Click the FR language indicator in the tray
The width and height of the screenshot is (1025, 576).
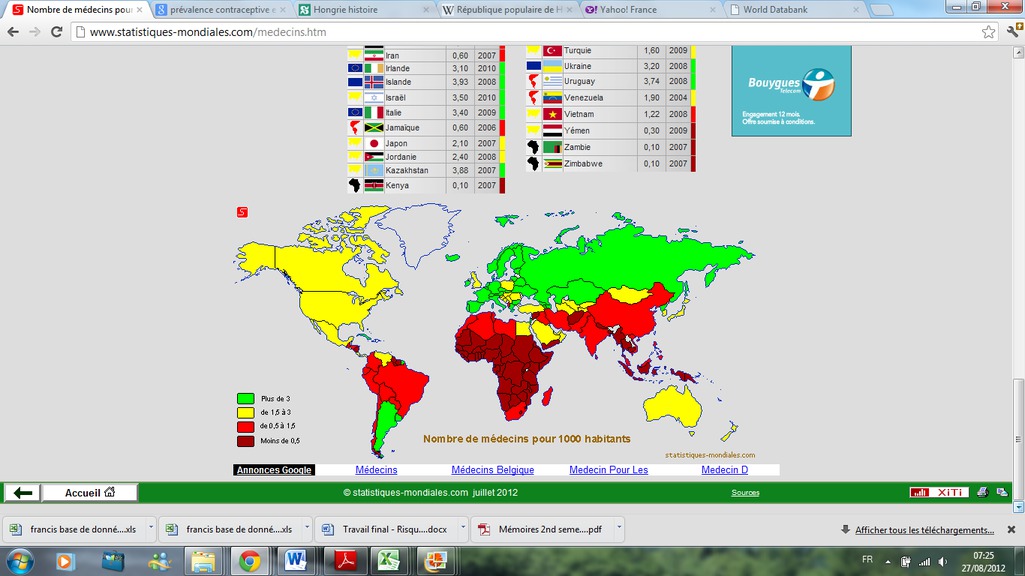(867, 559)
